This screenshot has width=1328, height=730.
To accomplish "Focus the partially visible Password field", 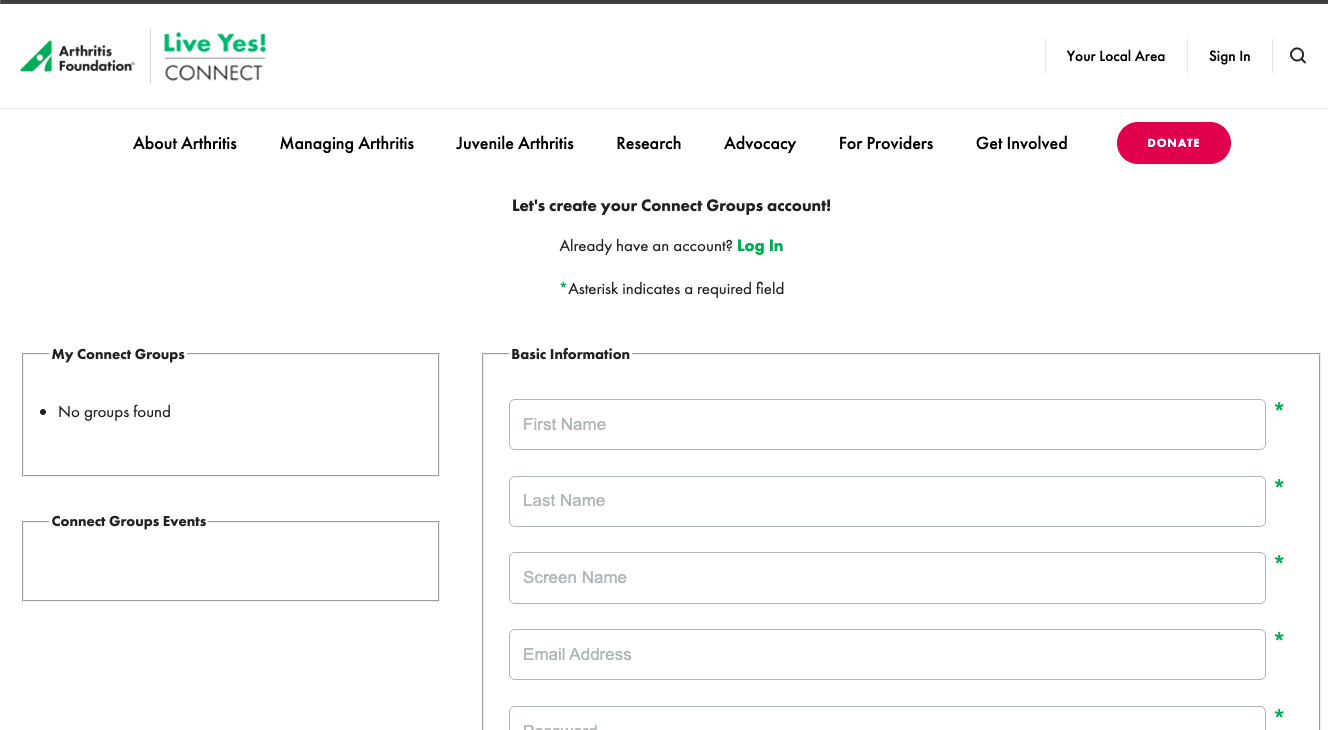I will point(887,720).
